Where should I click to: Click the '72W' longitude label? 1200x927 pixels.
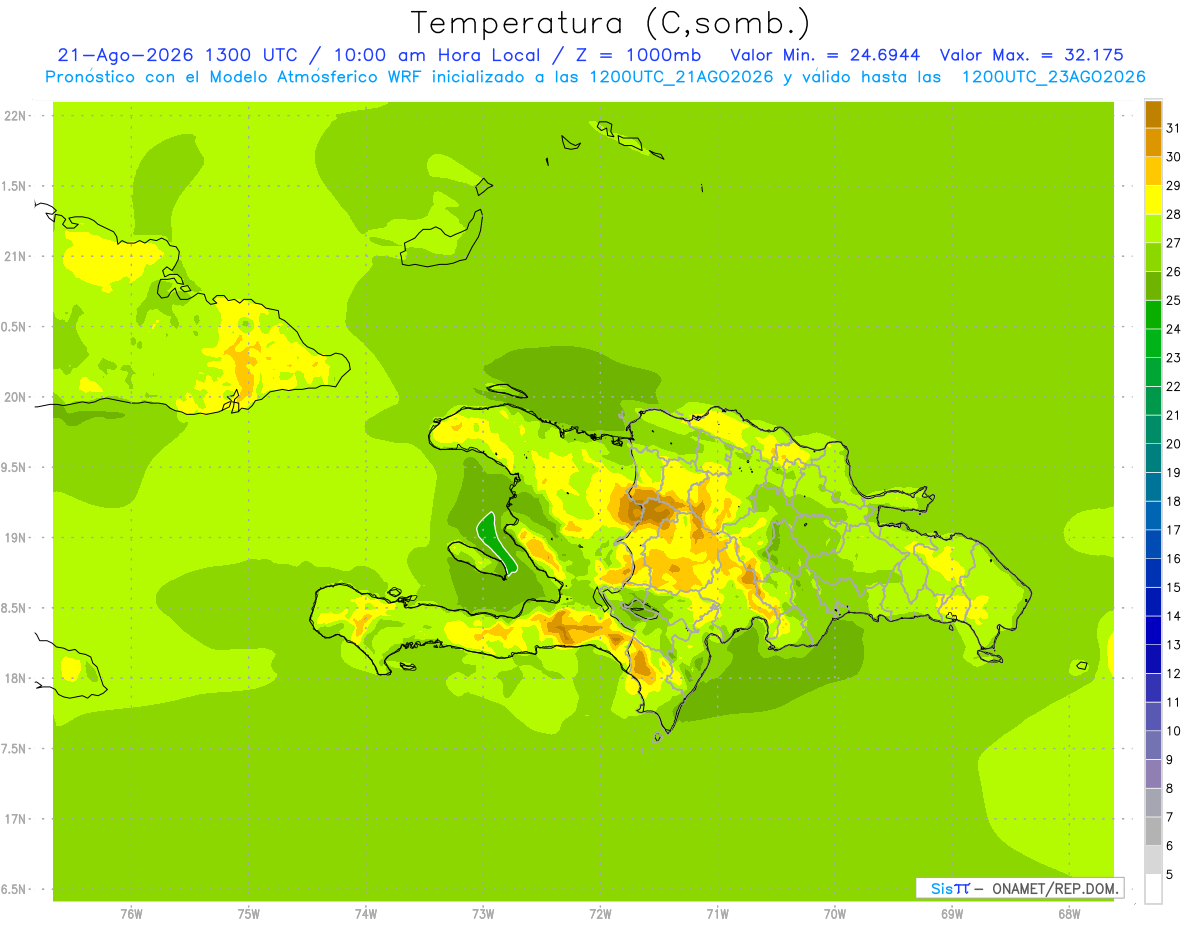(x=600, y=914)
